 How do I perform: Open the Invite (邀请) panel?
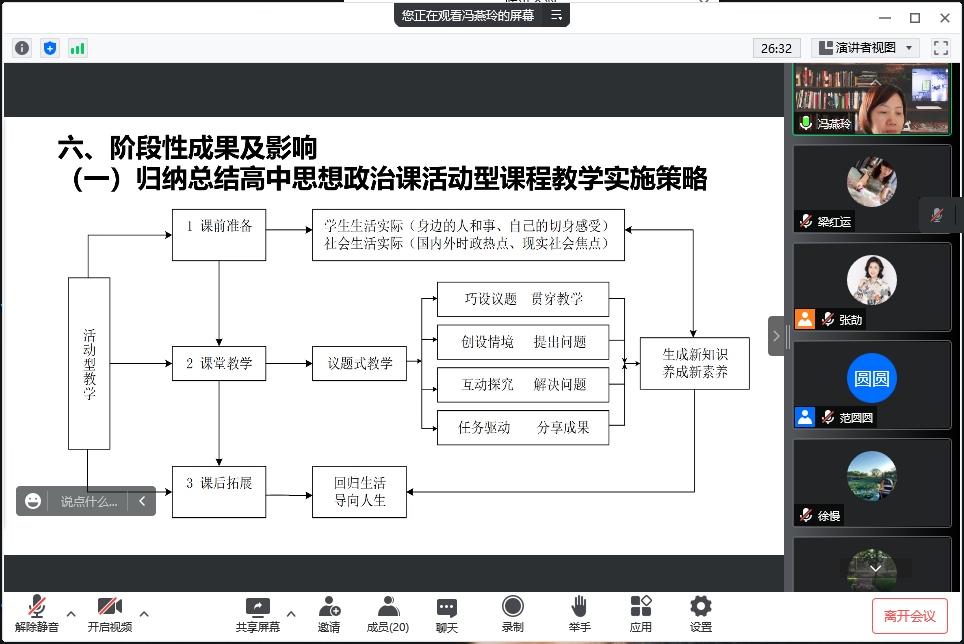pos(329,614)
